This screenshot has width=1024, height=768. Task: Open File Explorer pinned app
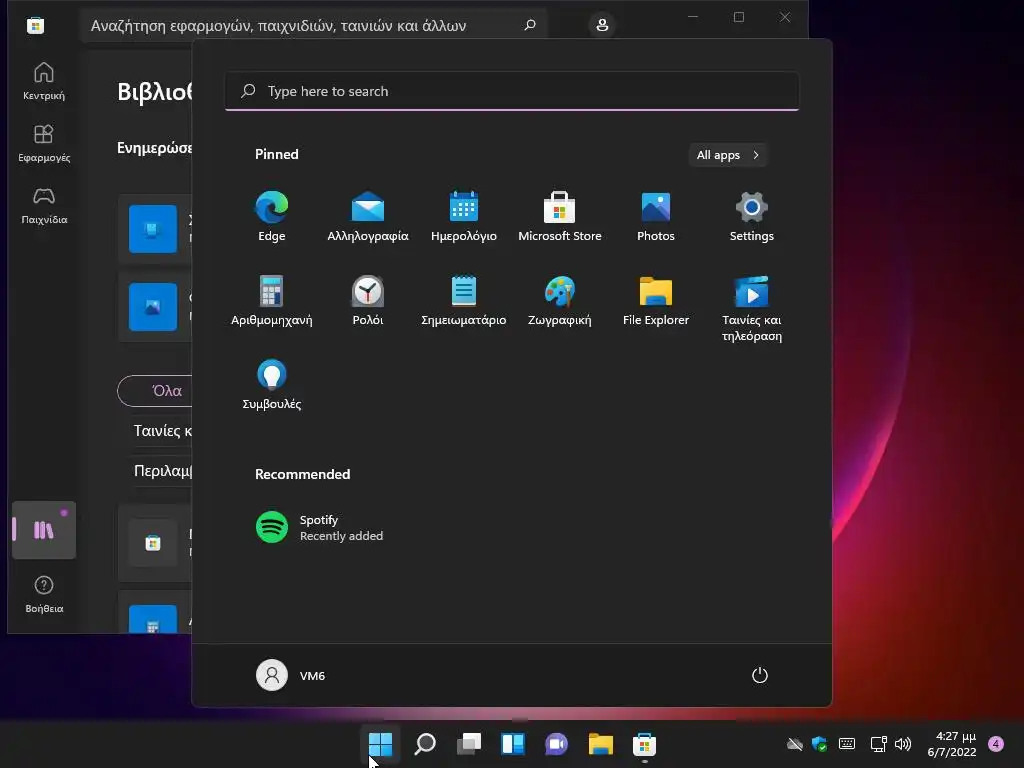tap(656, 300)
